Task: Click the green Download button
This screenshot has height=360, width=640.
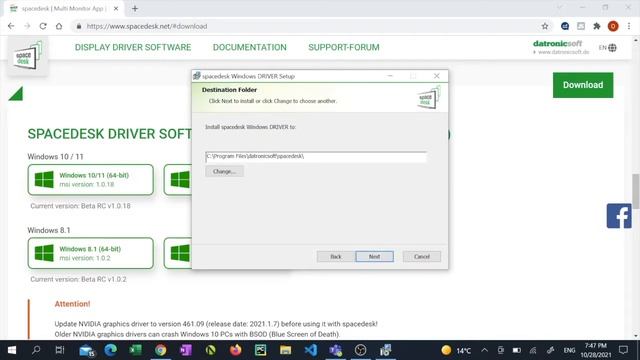Action: click(x=583, y=85)
